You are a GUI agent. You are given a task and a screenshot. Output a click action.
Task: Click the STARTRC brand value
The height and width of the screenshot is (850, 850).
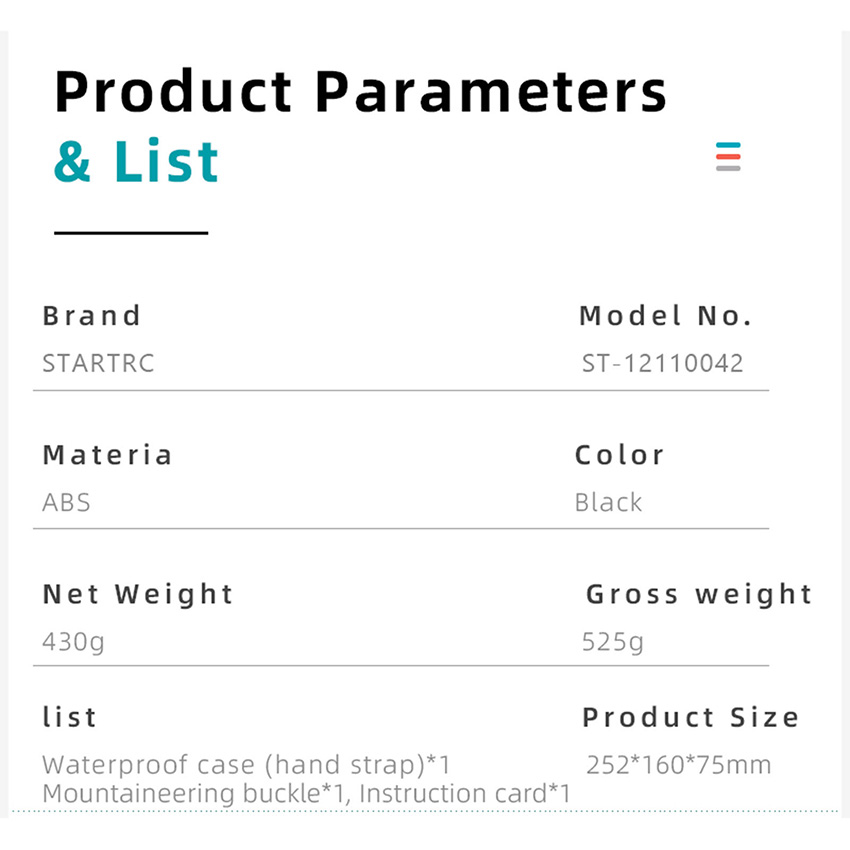point(98,363)
